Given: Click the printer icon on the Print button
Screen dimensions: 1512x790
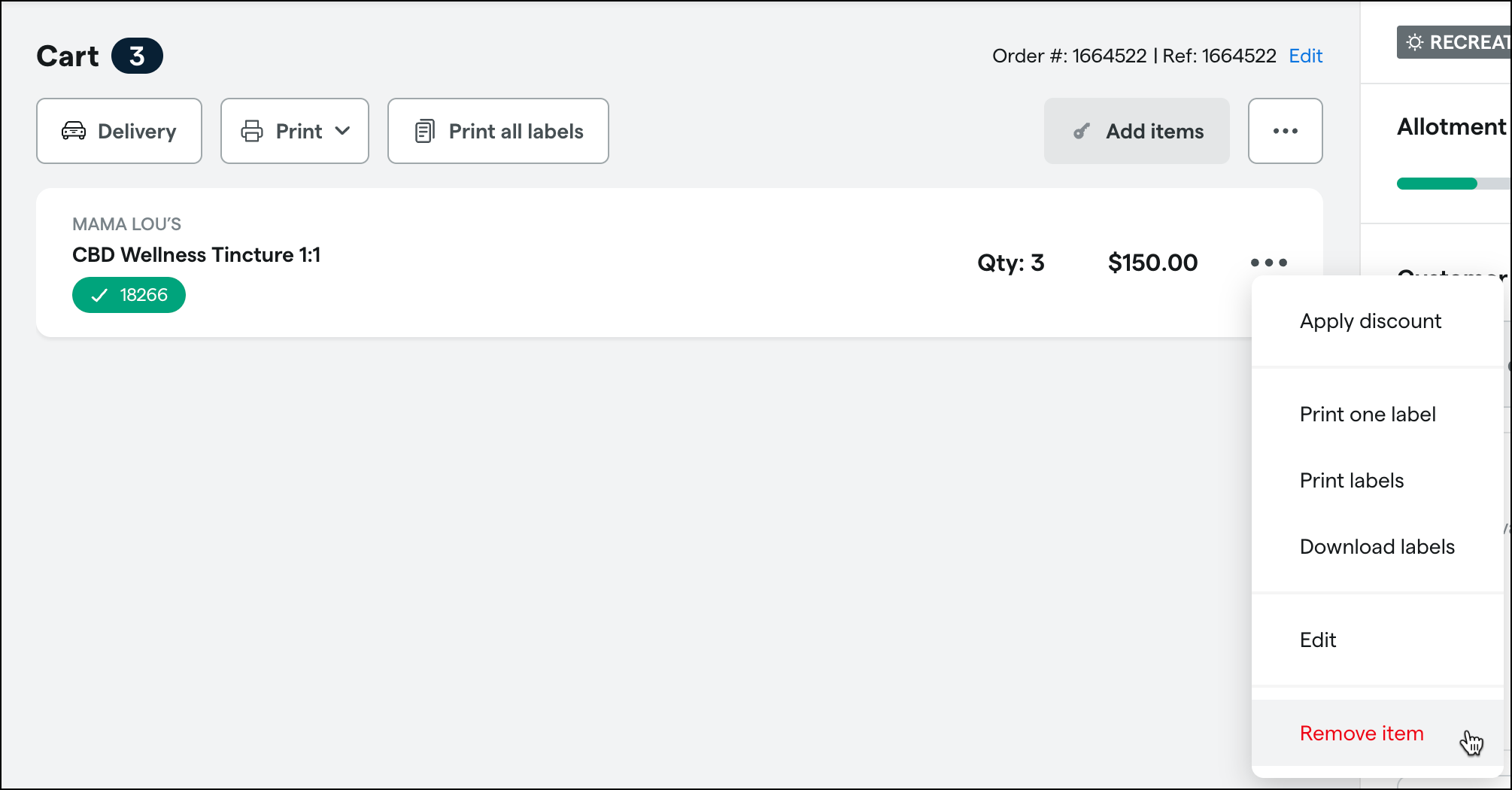Looking at the screenshot, I should tap(254, 130).
